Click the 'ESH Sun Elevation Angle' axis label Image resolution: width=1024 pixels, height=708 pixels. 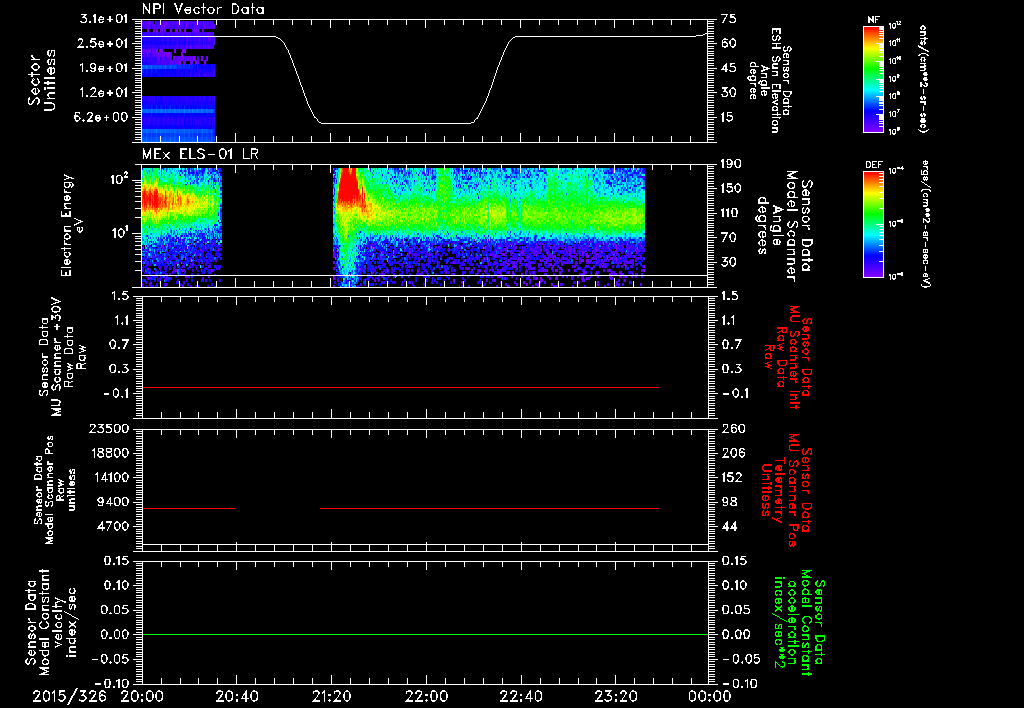[770, 80]
